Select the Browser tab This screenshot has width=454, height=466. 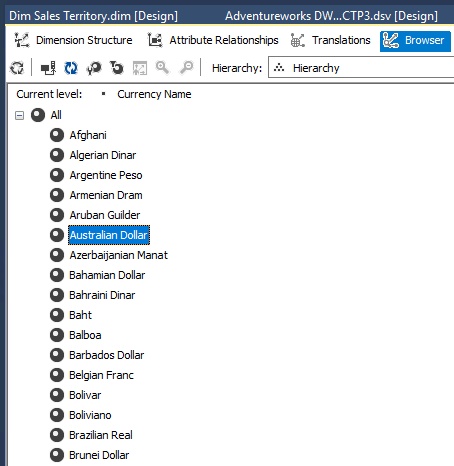click(415, 41)
